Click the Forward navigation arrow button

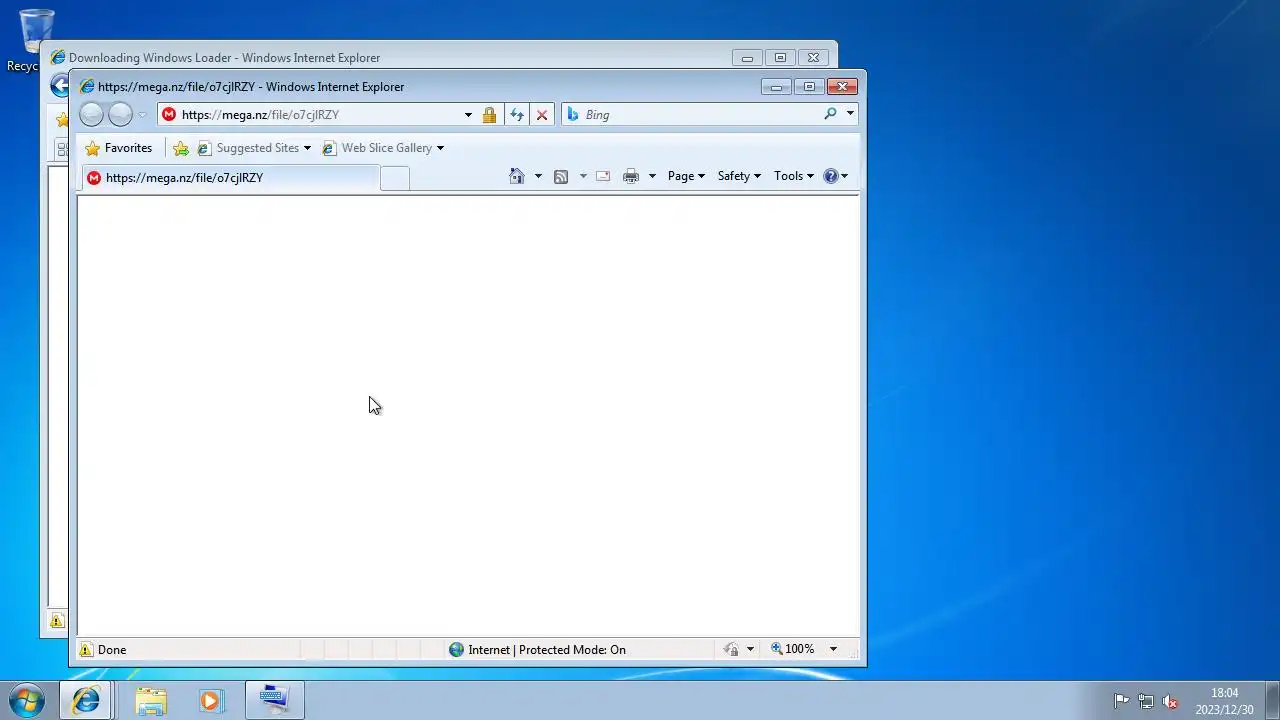coord(120,115)
